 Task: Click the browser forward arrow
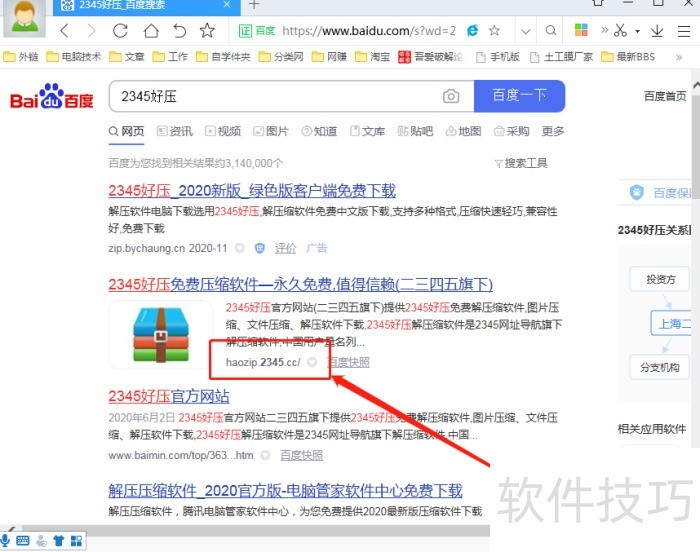(x=92, y=31)
